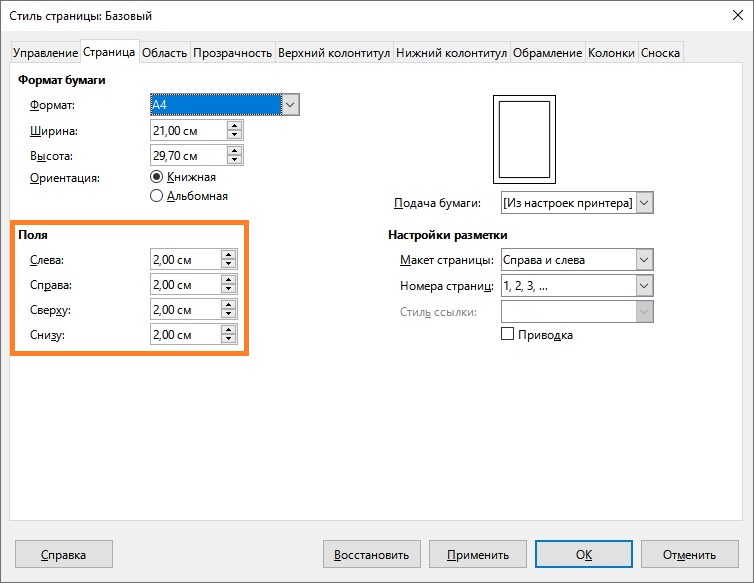Open the Макет страницы dropdown

point(644,260)
